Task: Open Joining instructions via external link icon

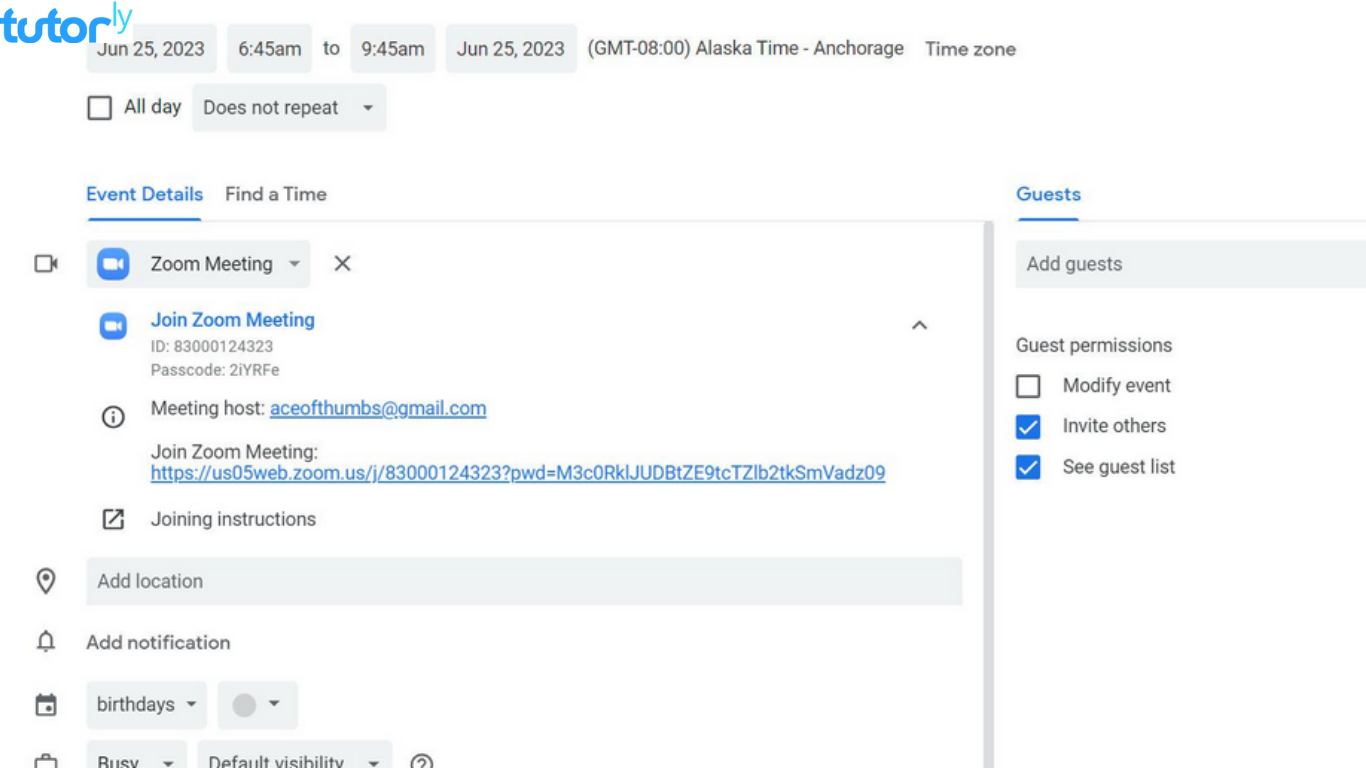Action: 113,519
